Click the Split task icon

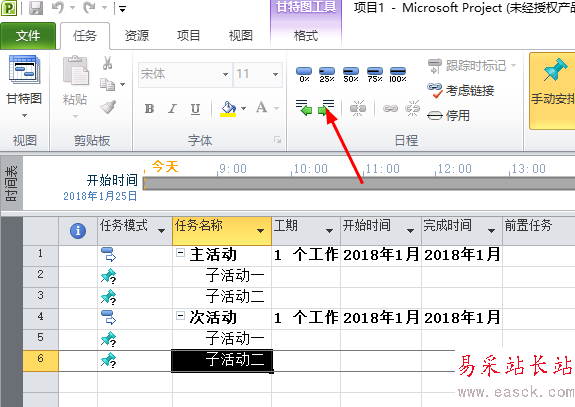(x=358, y=108)
